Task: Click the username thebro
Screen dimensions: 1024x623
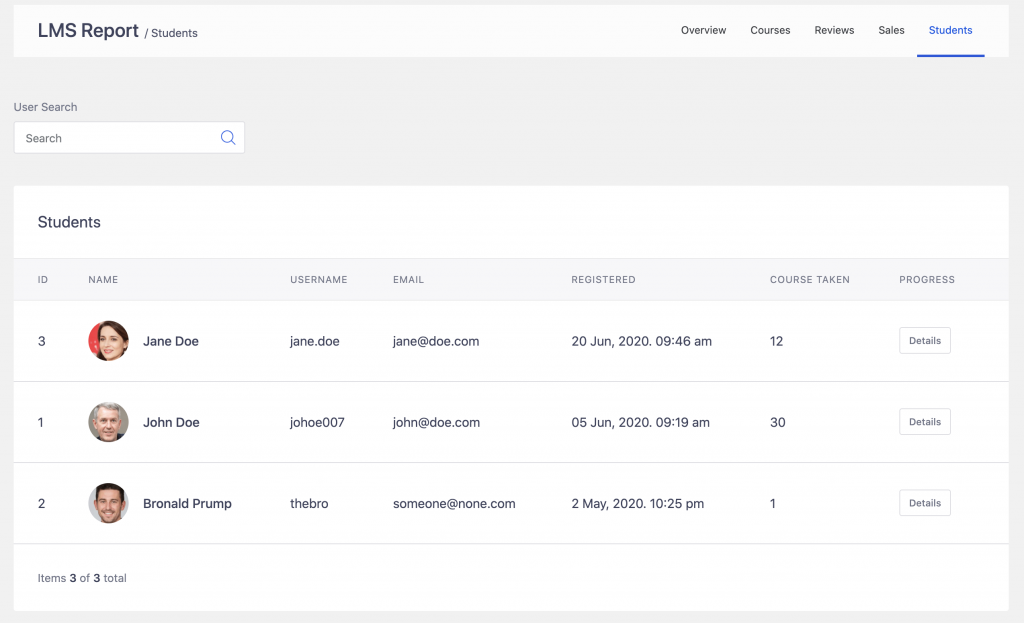Action: (309, 503)
